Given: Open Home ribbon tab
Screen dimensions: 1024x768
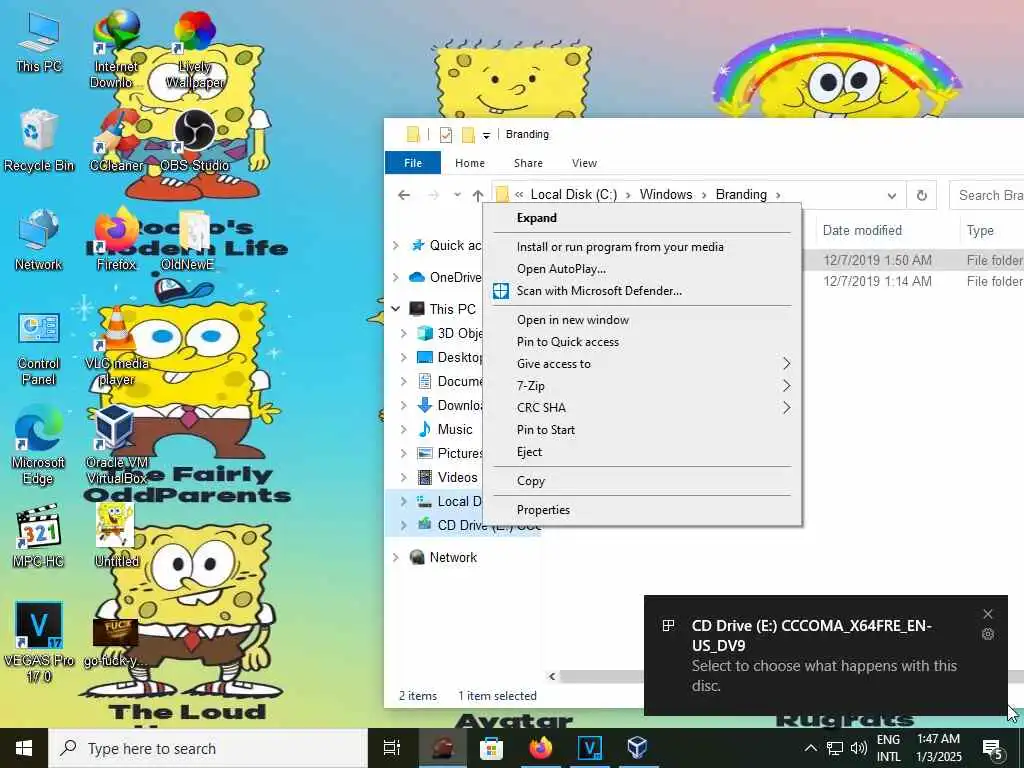Looking at the screenshot, I should click(470, 163).
